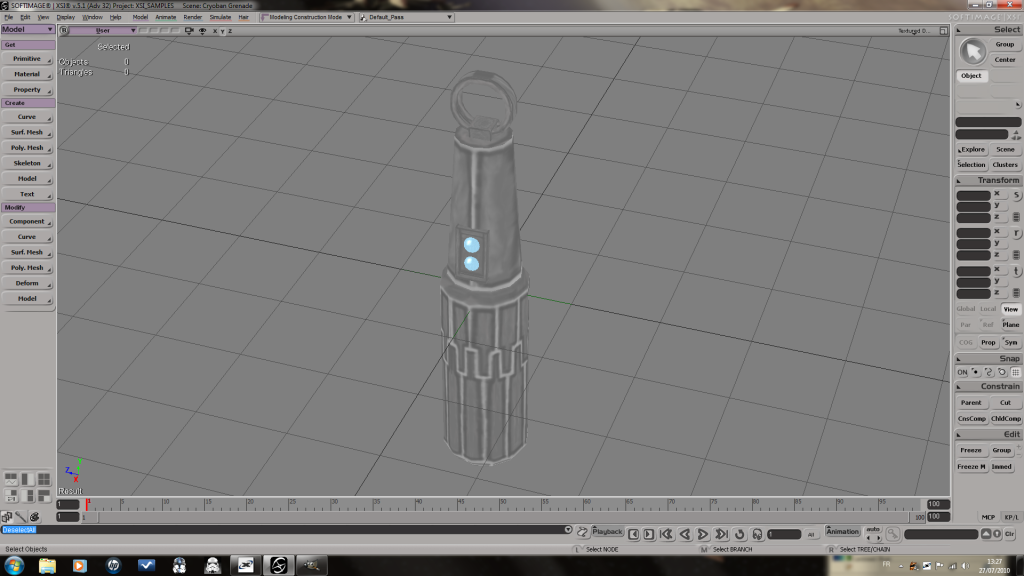Click the Primitive button
The width and height of the screenshot is (1024, 576).
click(27, 59)
